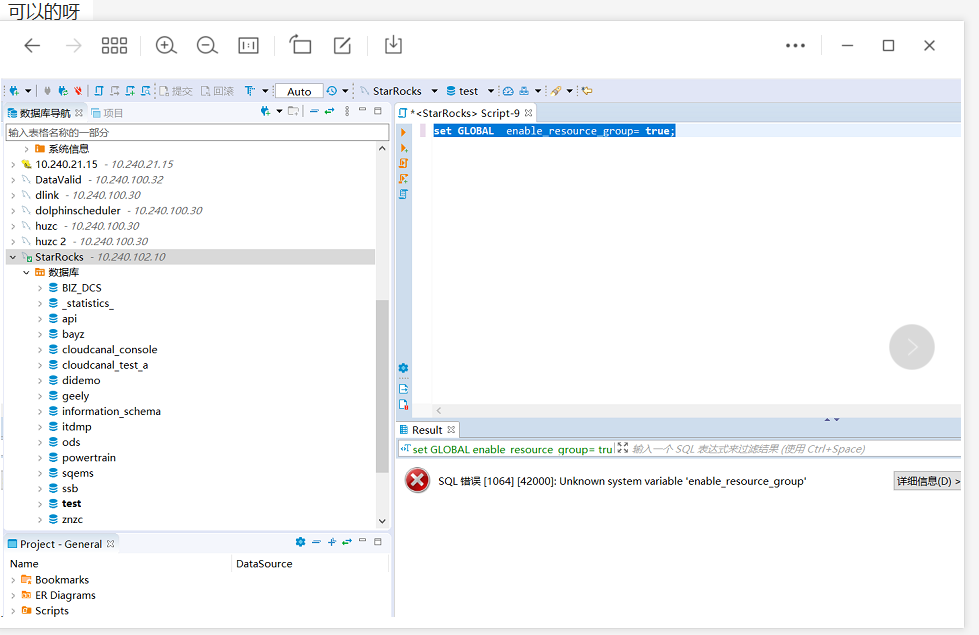Click the zoom in magnifier icon

click(166, 45)
